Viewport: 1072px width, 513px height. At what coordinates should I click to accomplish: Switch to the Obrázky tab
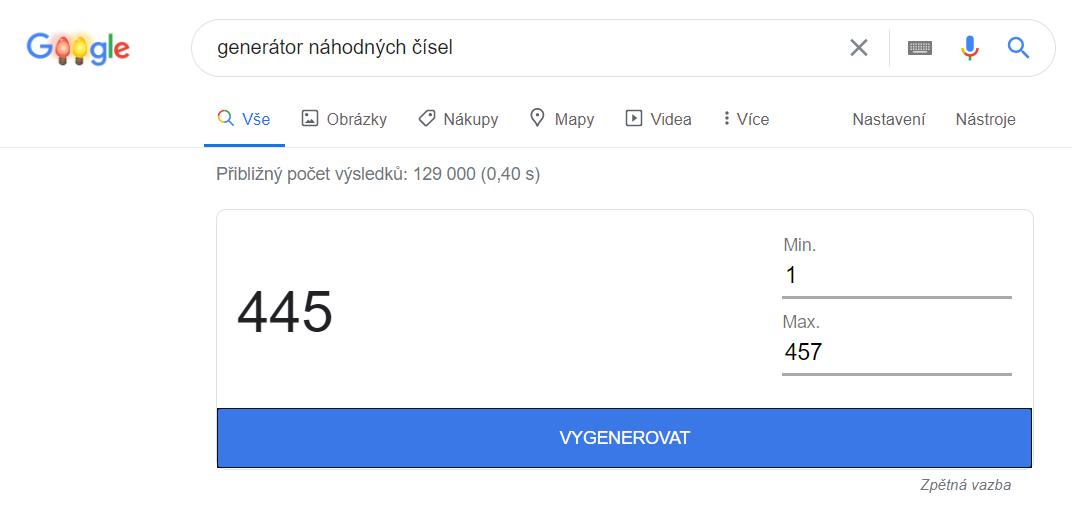(x=344, y=119)
